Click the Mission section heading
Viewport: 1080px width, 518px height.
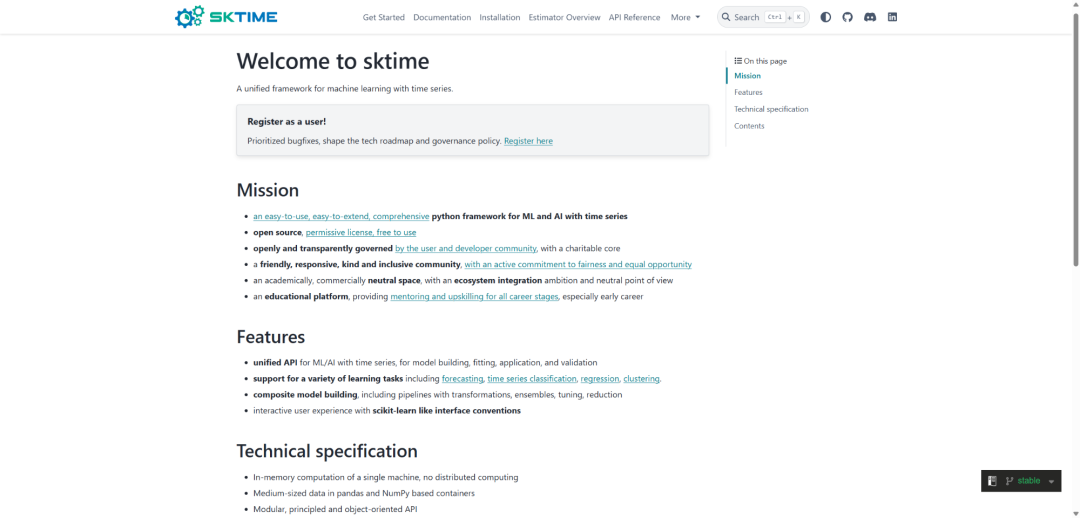pyautogui.click(x=267, y=190)
